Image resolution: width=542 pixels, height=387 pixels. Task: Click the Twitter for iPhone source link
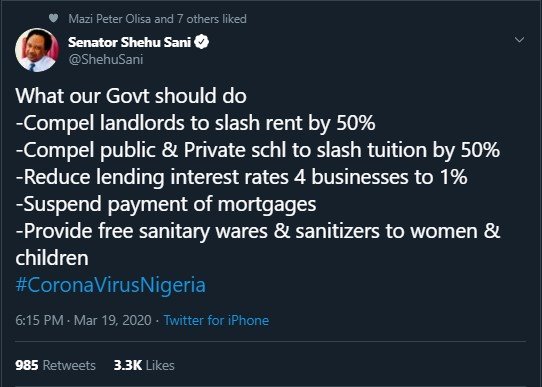[x=216, y=320]
